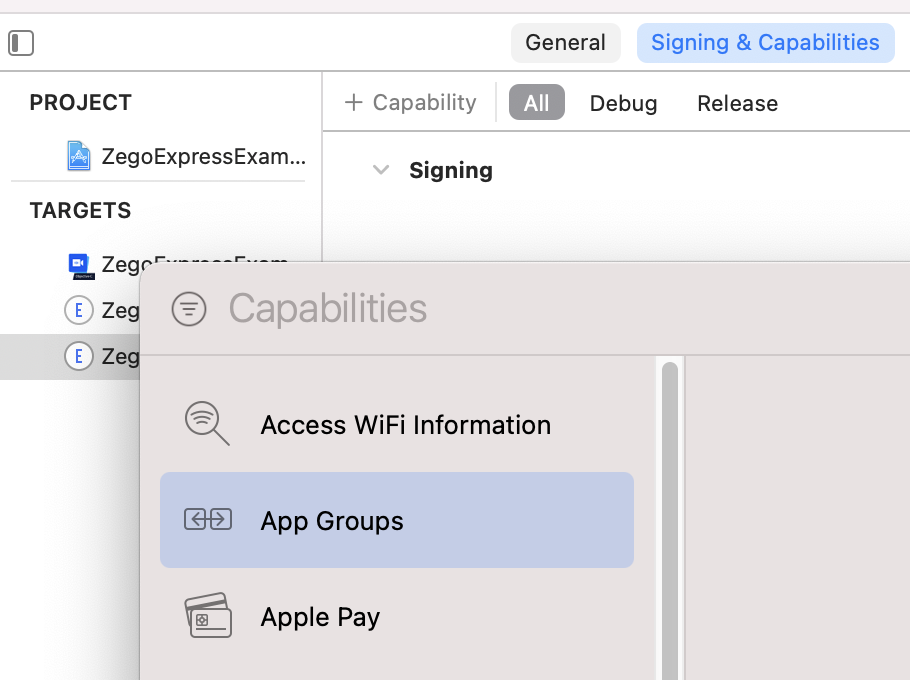Open the Signing & Capabilities tab

[x=765, y=43]
